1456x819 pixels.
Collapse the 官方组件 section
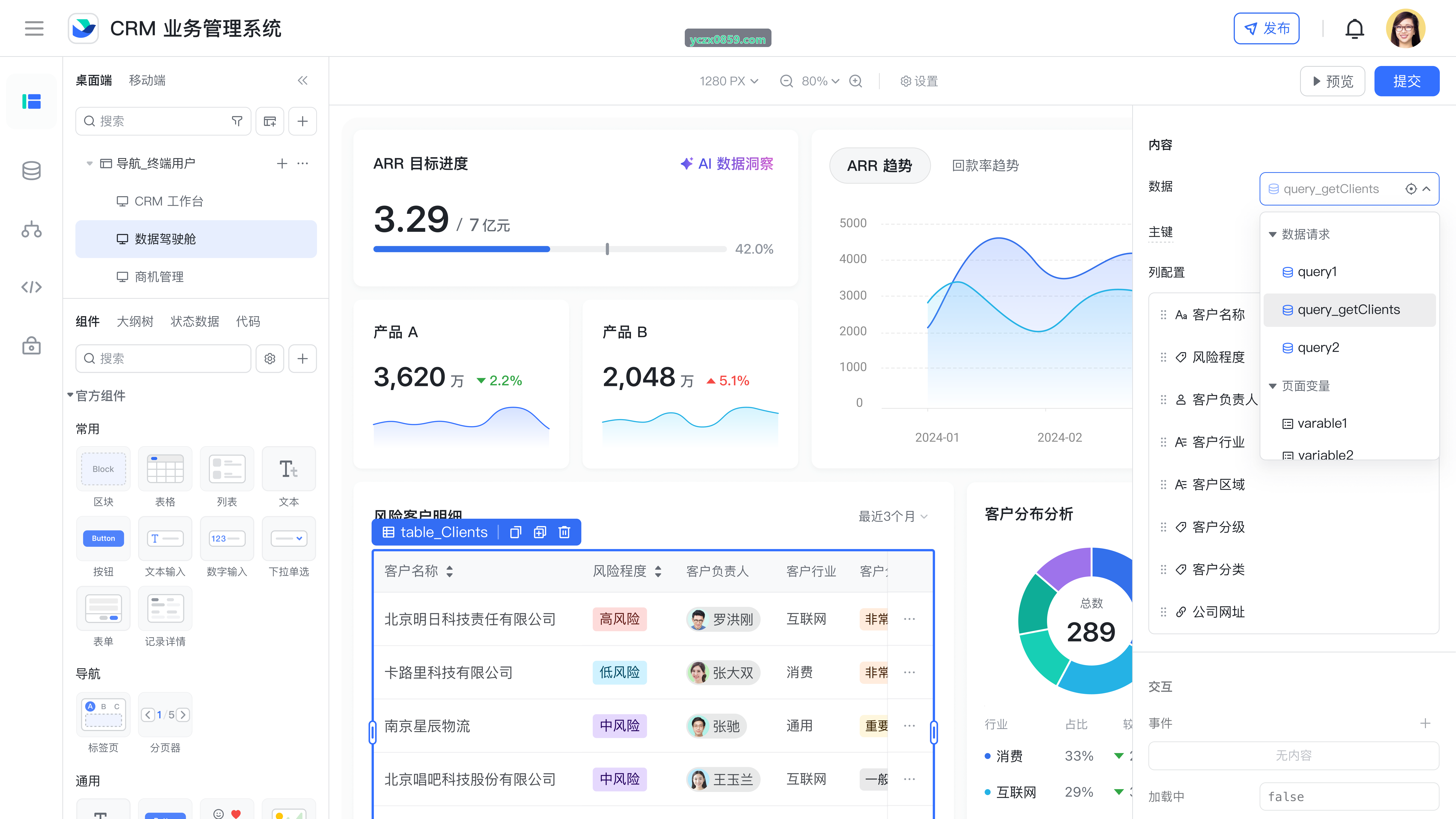tap(70, 395)
